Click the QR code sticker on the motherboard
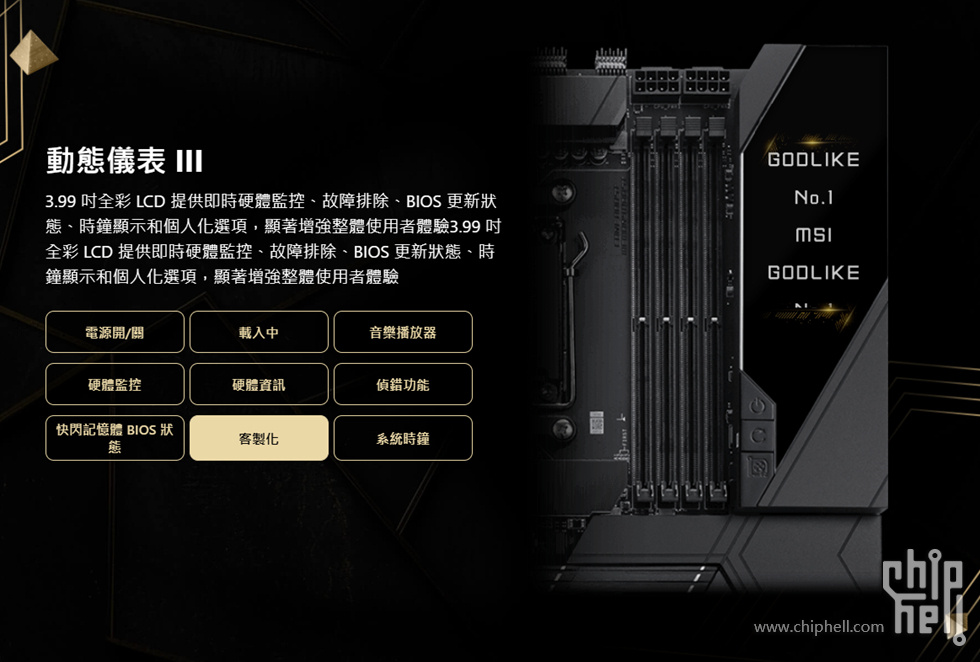 pyautogui.click(x=596, y=423)
